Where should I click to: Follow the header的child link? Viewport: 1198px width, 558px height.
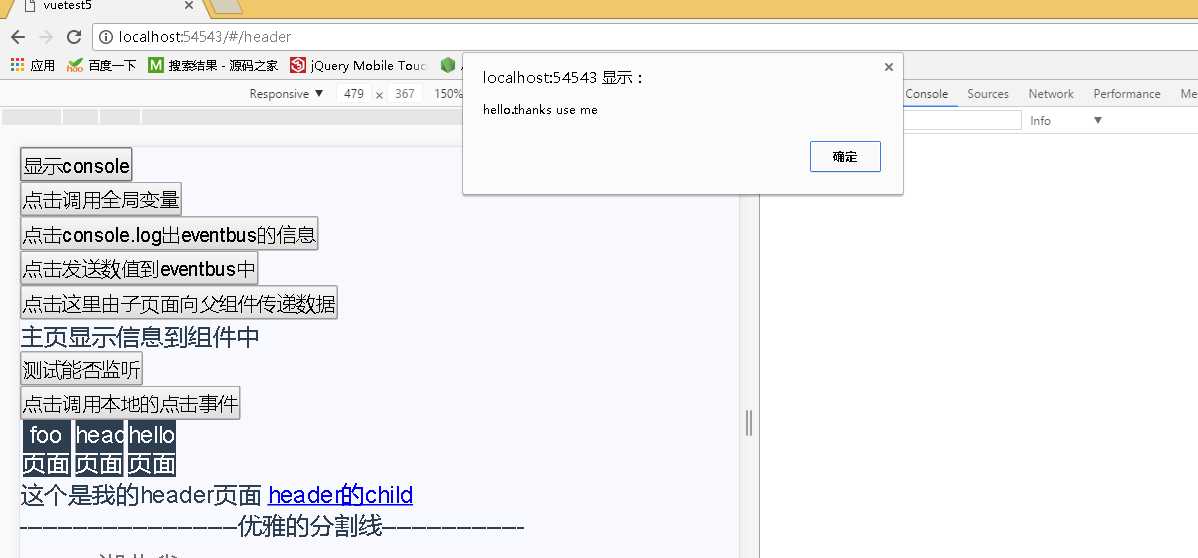(x=341, y=495)
